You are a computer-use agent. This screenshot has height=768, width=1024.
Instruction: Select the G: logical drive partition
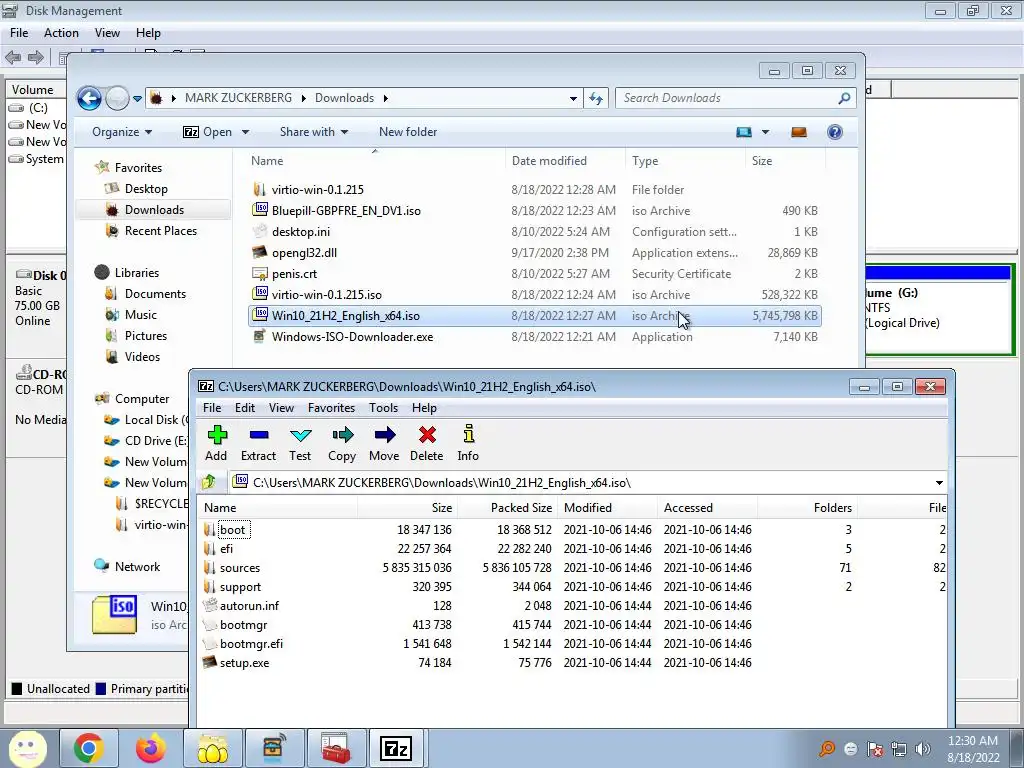point(938,310)
